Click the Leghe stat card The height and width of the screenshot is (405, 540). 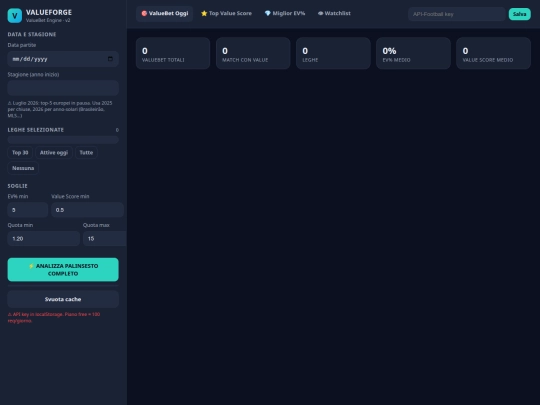point(333,53)
